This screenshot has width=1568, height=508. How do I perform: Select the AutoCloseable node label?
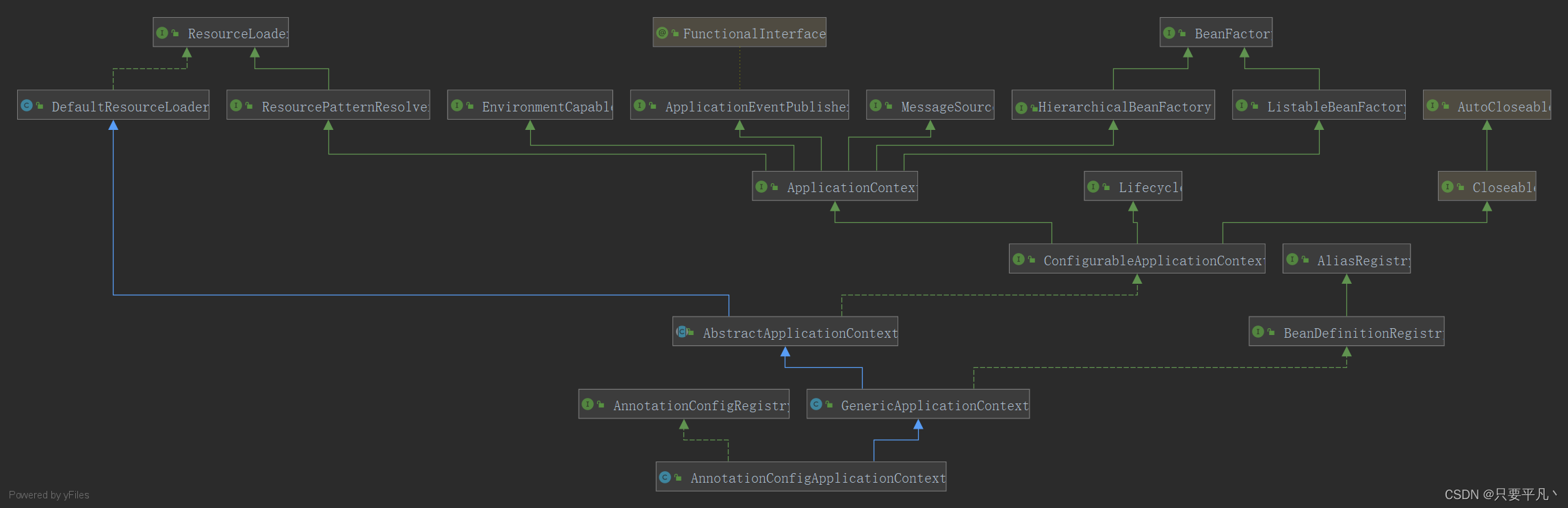(x=1504, y=107)
